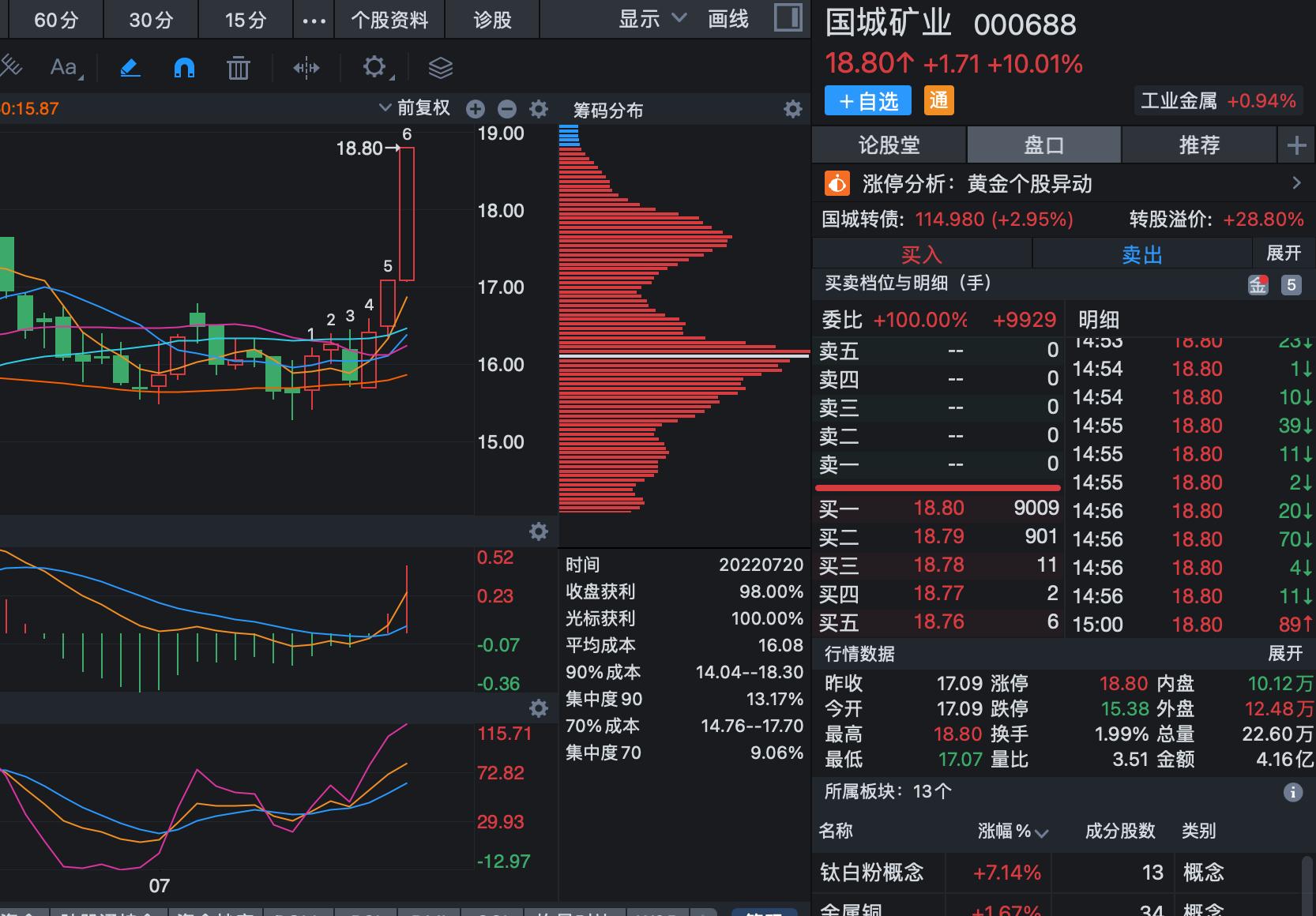1316x916 pixels.
Task: Click the 成分股数 column header
Action: click(1120, 831)
